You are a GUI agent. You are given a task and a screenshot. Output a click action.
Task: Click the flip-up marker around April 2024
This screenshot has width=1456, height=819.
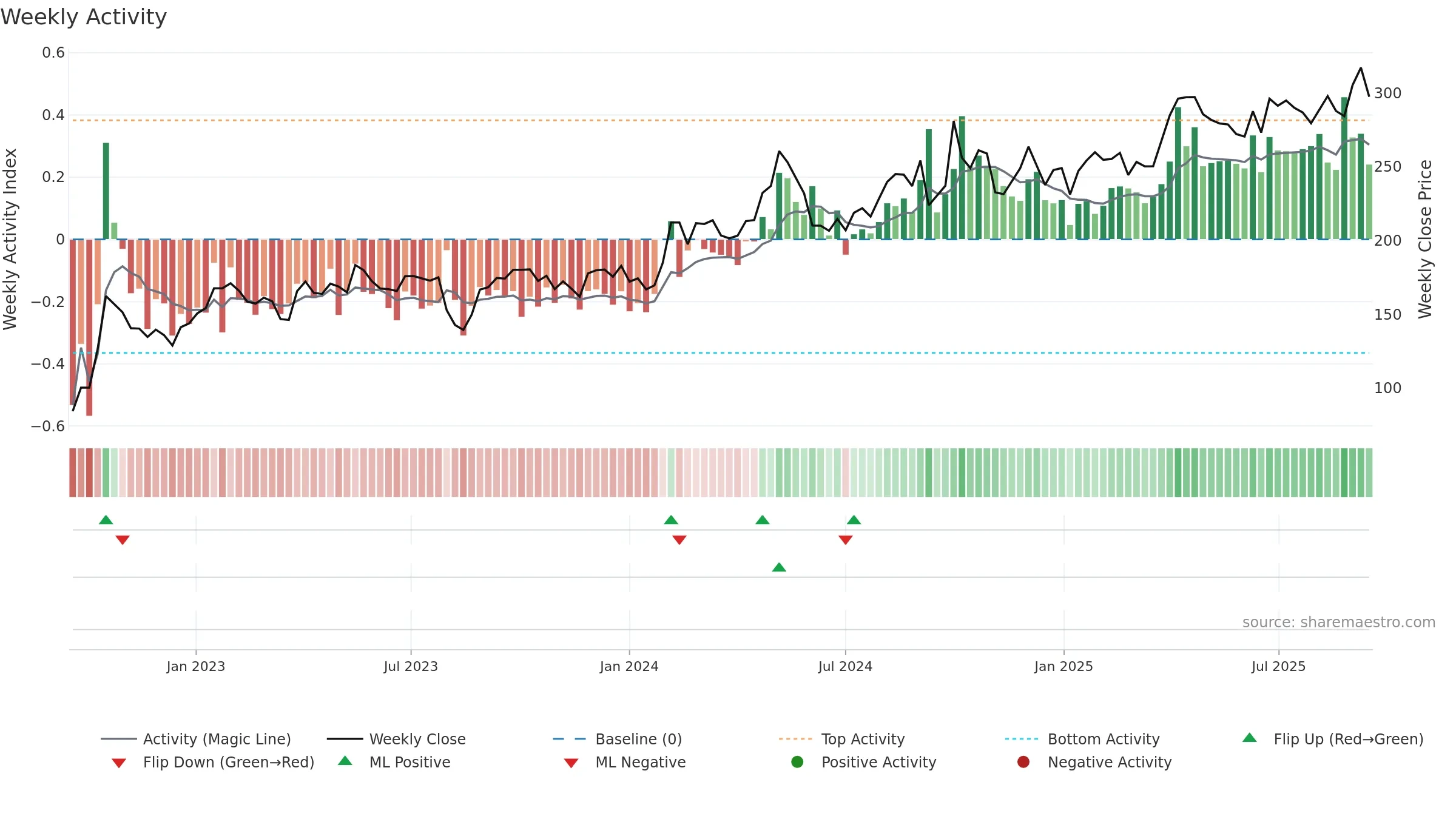(x=763, y=520)
